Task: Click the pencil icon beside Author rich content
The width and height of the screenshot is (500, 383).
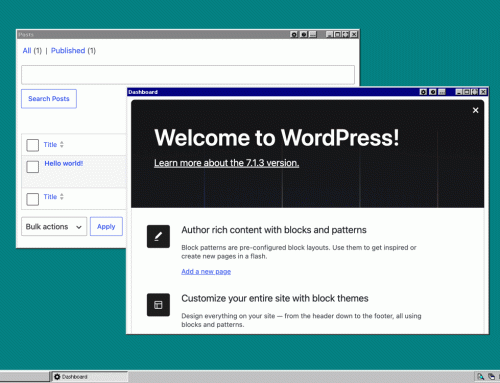Action: coord(158,236)
